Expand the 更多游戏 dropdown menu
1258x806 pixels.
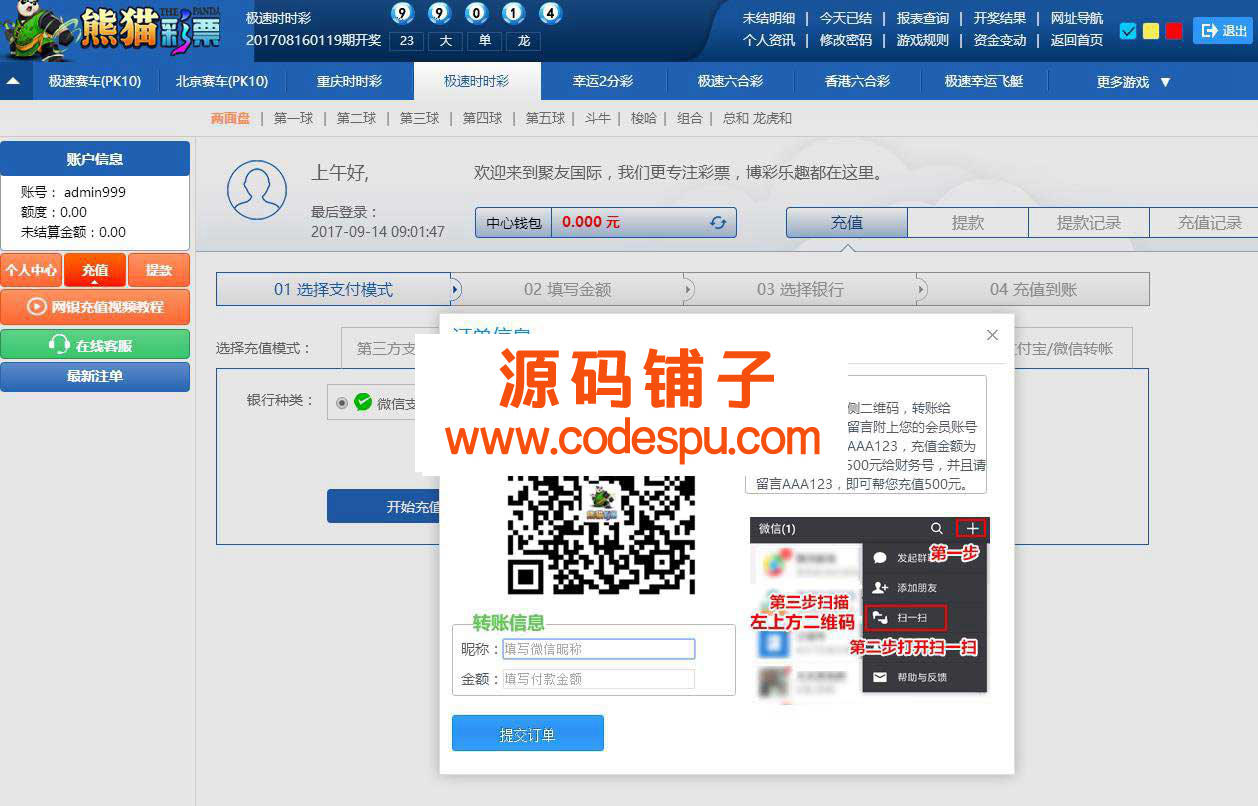point(1133,82)
